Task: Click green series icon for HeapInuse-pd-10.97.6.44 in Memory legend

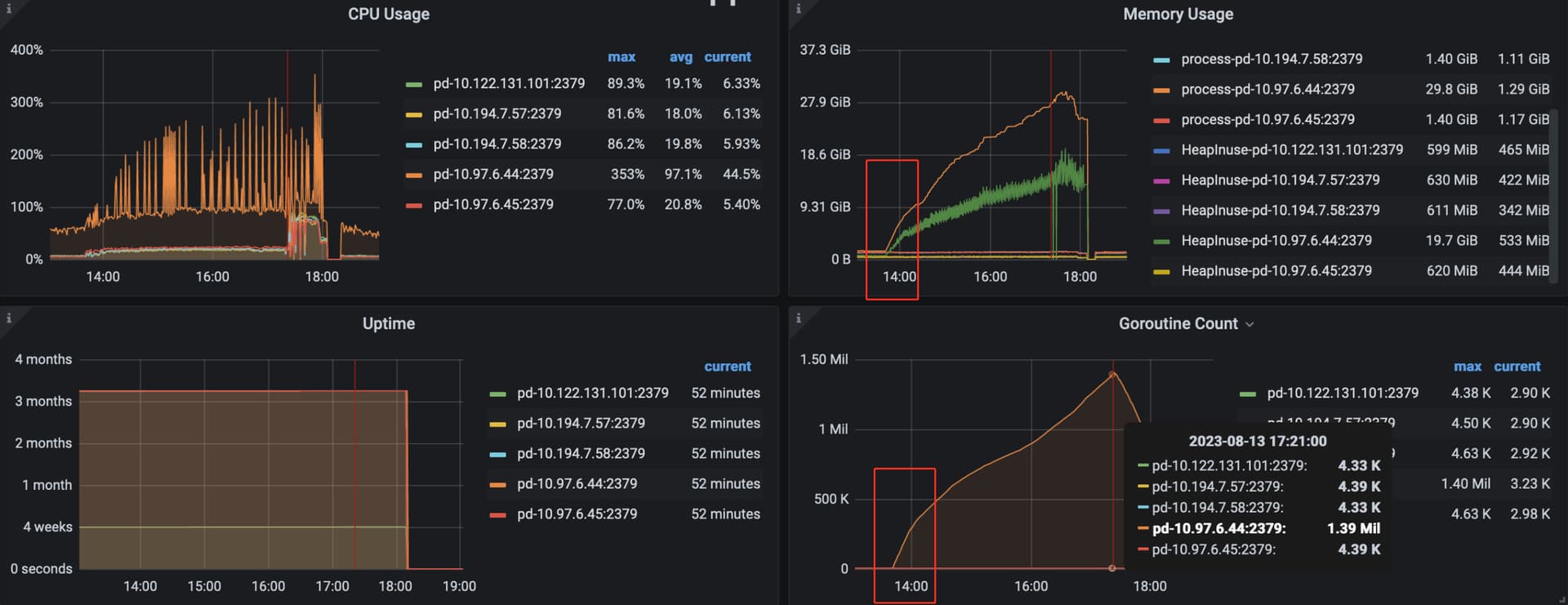Action: (x=1161, y=241)
